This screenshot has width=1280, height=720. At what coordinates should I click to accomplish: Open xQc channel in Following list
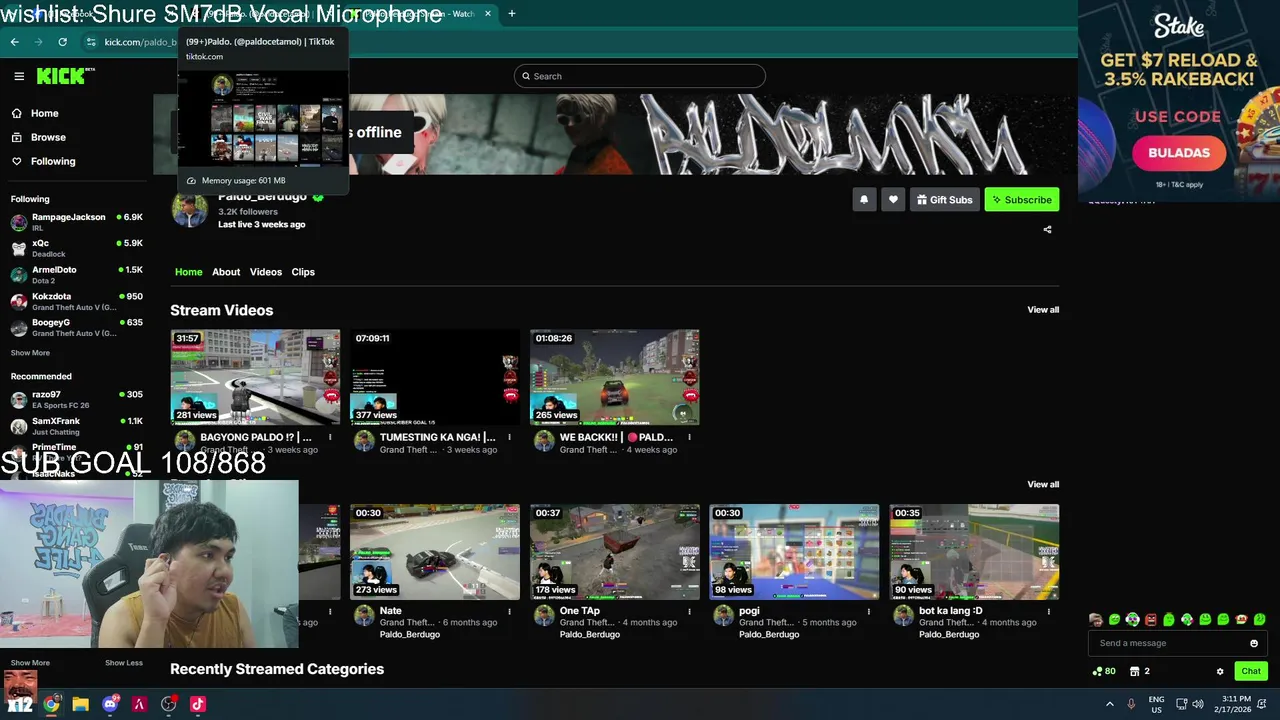click(77, 248)
